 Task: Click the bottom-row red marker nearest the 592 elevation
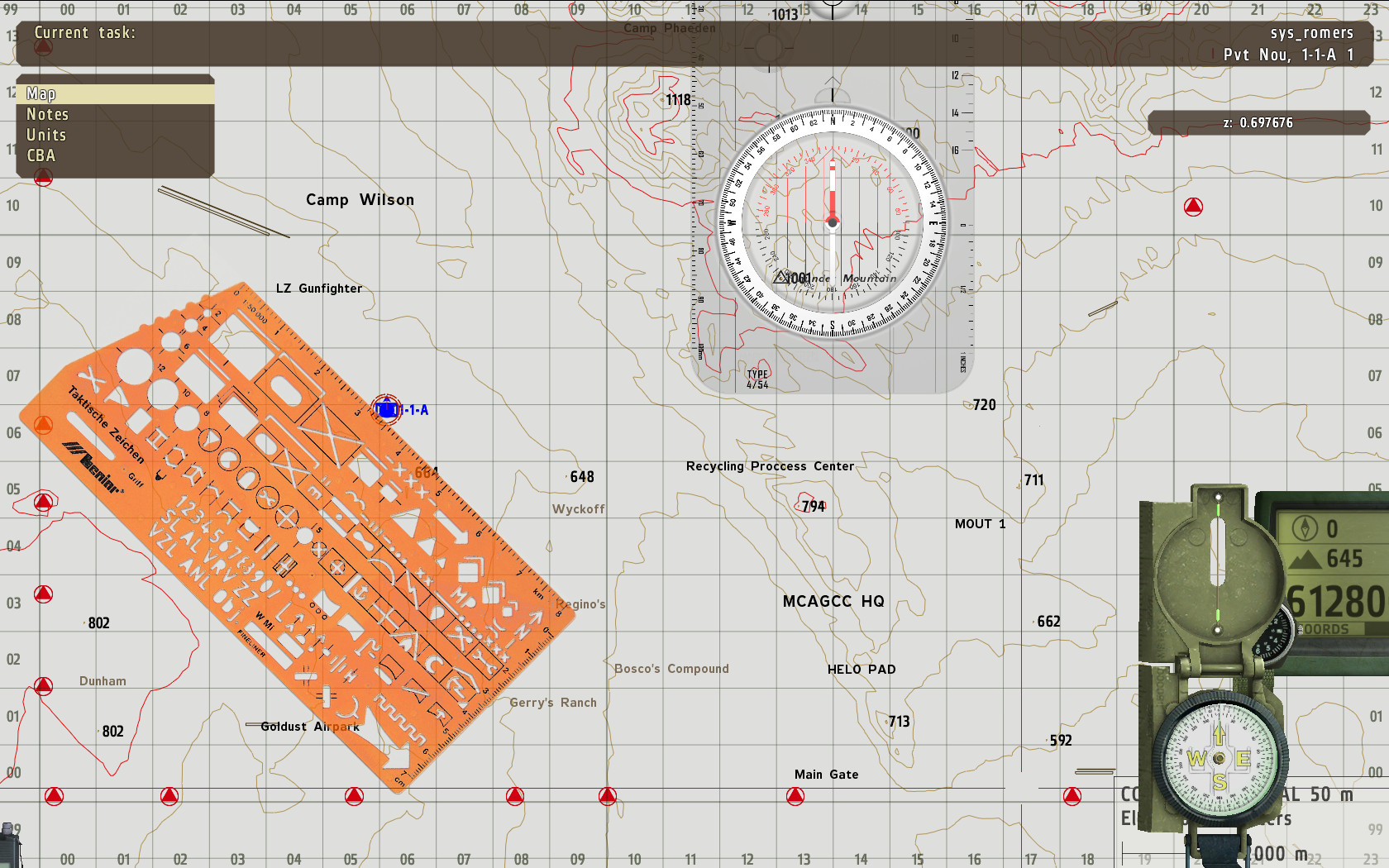(1072, 796)
